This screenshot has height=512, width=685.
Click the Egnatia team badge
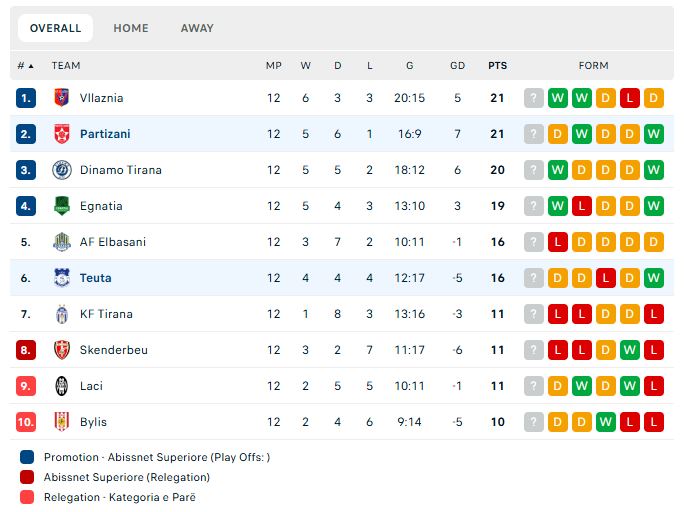pos(62,206)
